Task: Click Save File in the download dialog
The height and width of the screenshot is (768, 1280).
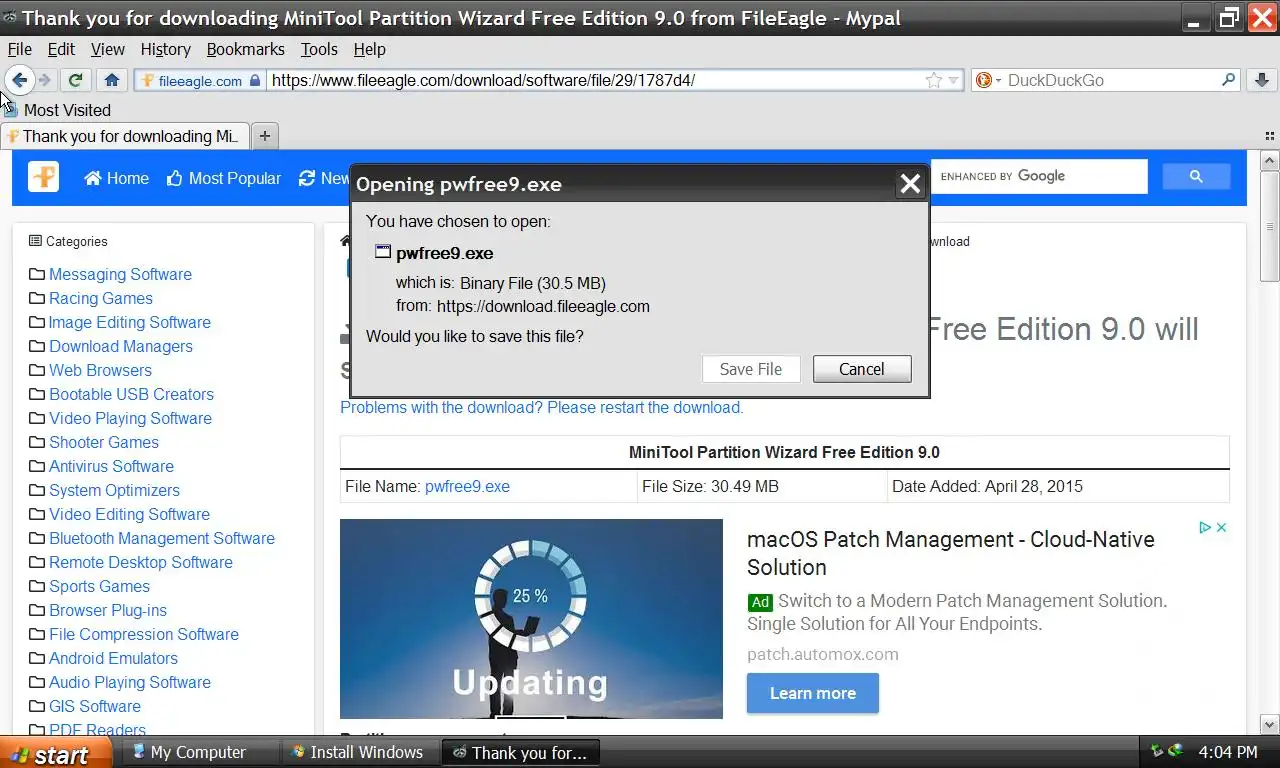Action: [x=751, y=369]
